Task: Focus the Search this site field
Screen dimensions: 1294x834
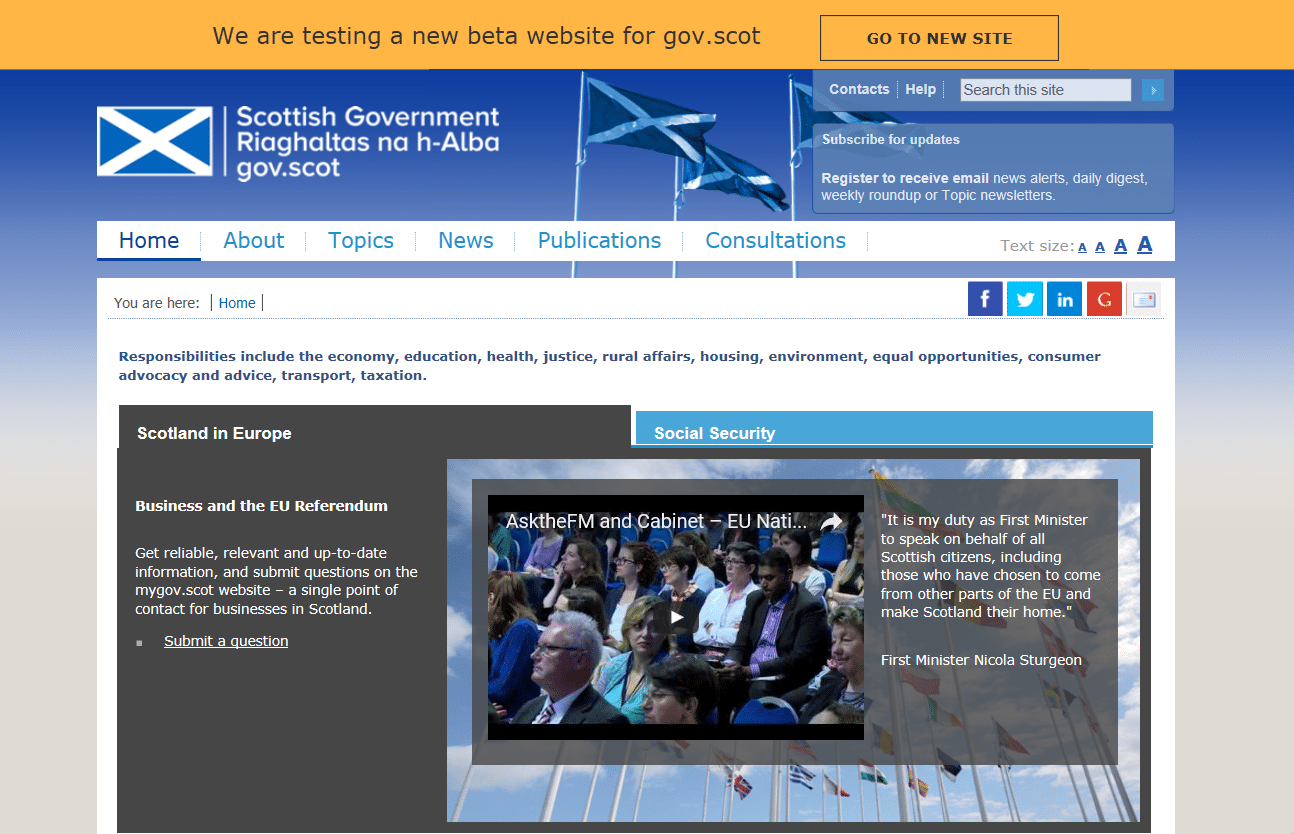Action: coord(1046,90)
